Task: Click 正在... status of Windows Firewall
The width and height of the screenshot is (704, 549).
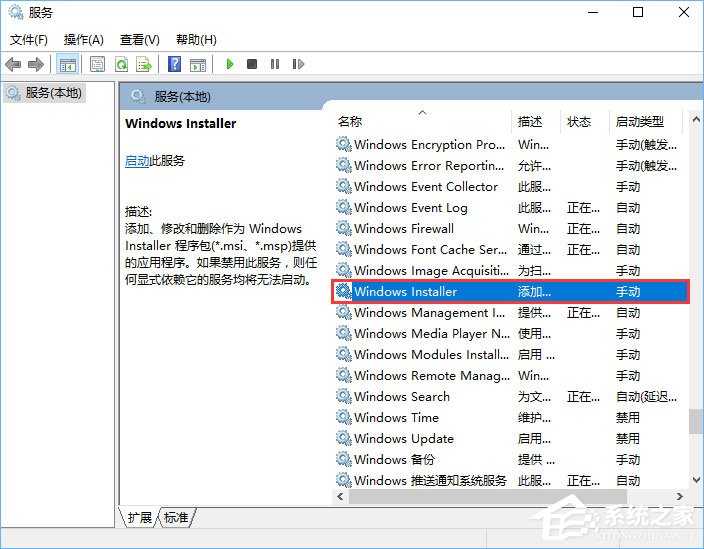Action: point(583,228)
